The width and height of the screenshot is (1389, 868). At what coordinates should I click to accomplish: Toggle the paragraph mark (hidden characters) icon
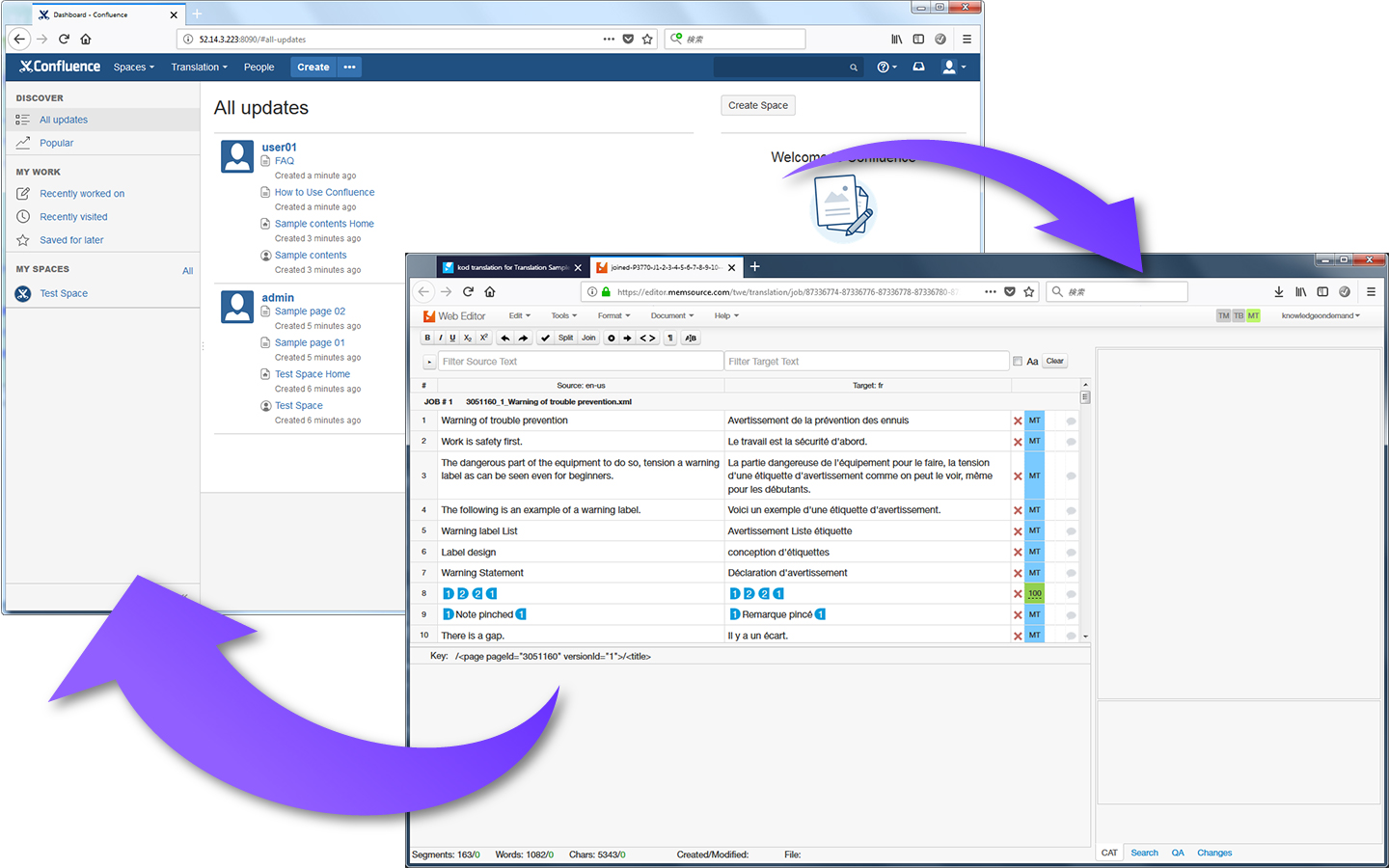click(x=670, y=338)
